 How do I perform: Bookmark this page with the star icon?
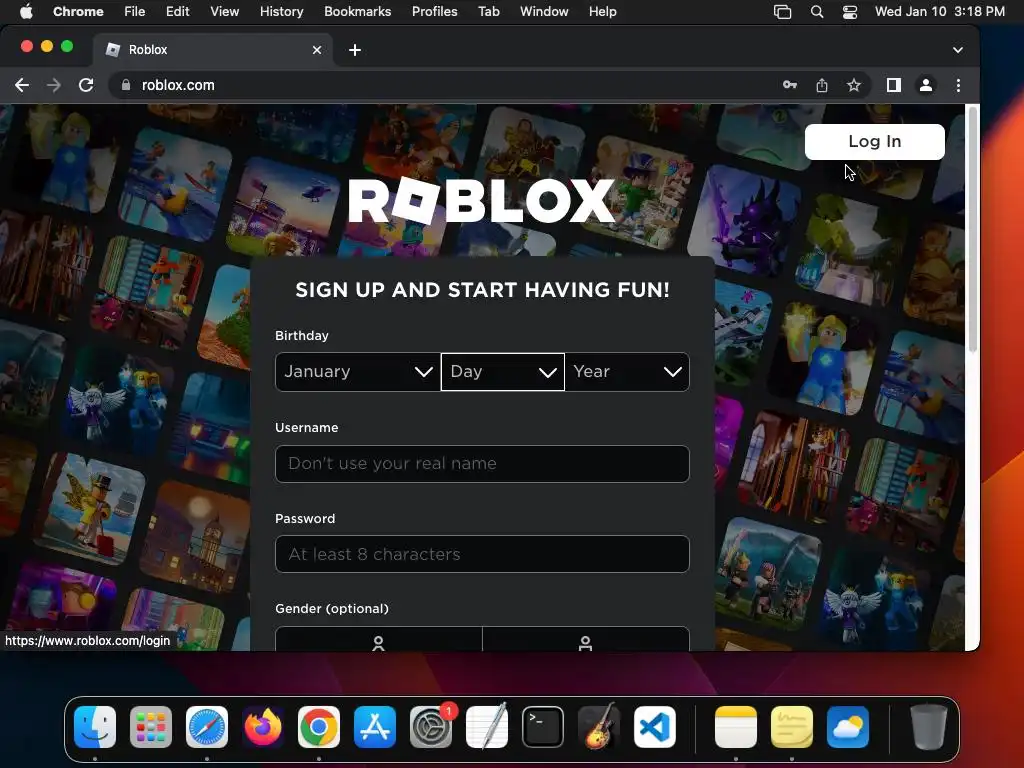pyautogui.click(x=854, y=85)
